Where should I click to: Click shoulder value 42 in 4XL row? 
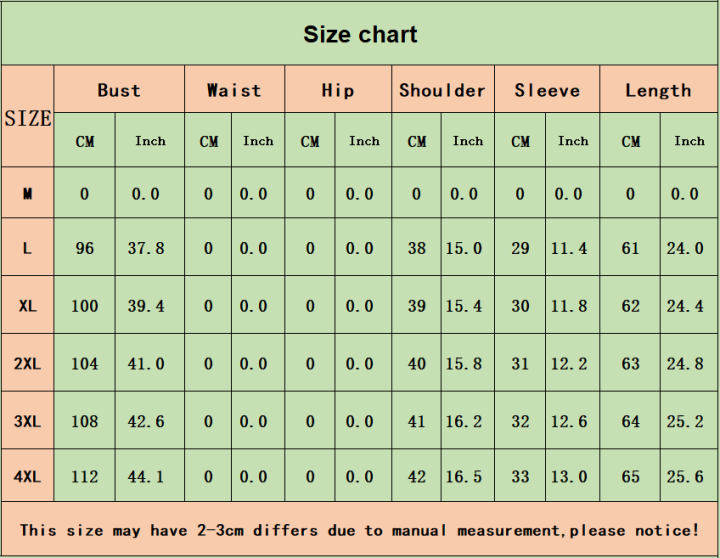pos(417,477)
